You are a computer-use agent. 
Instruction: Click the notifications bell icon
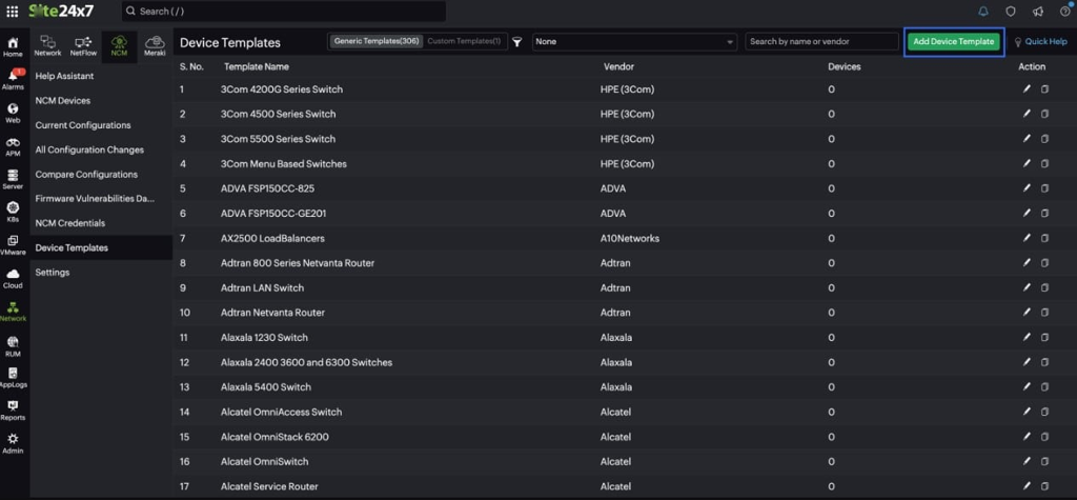click(983, 11)
